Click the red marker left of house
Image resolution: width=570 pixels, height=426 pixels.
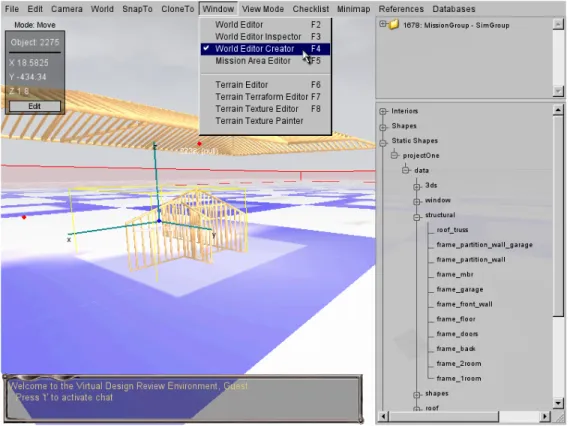[24, 217]
